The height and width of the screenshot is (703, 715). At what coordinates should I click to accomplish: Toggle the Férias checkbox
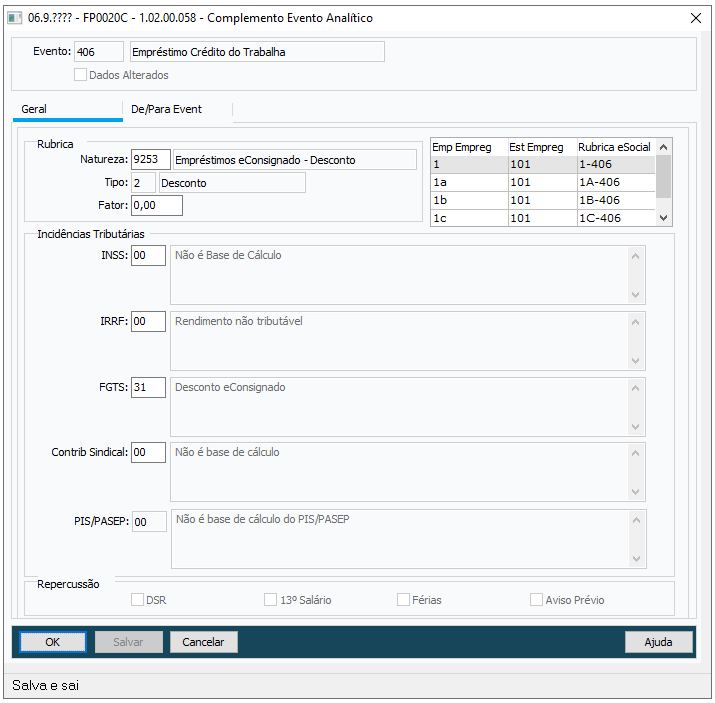coord(403,600)
